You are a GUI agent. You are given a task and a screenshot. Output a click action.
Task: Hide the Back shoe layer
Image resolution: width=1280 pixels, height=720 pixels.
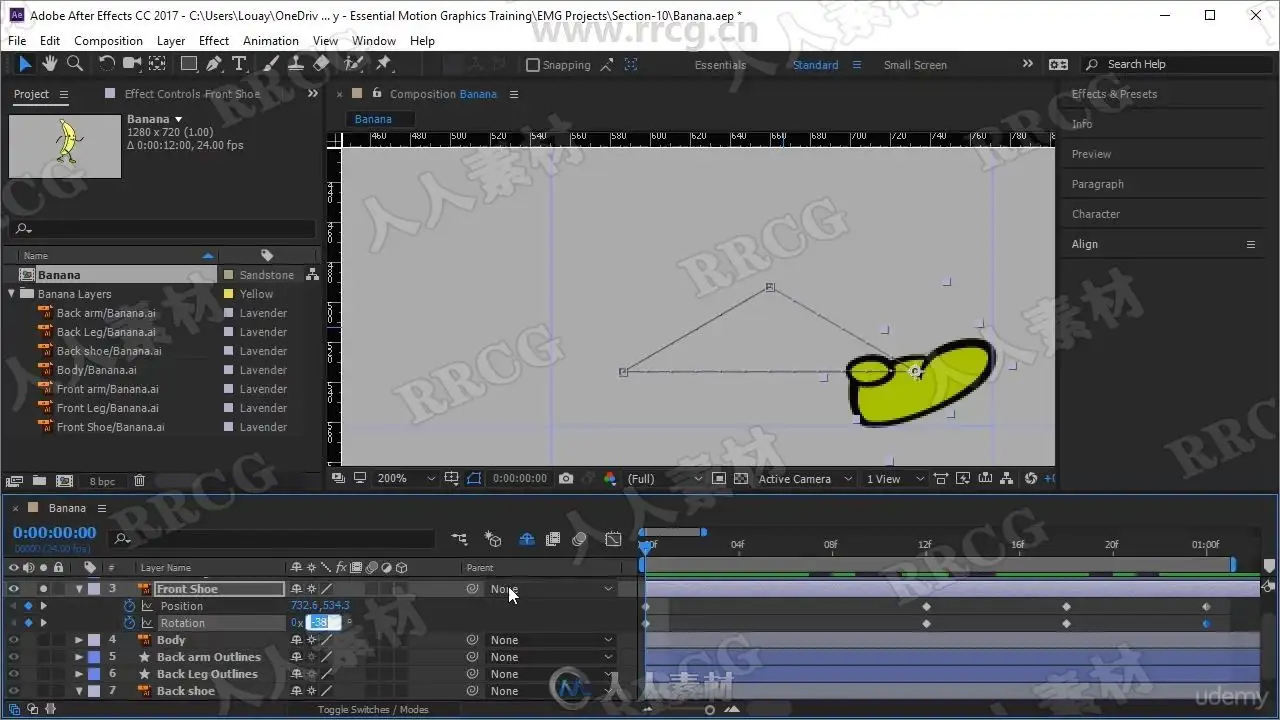(14, 691)
